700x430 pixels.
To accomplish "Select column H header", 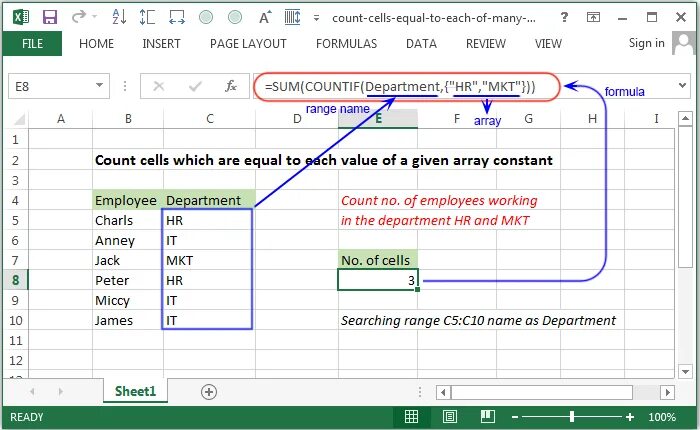I will click(592, 119).
